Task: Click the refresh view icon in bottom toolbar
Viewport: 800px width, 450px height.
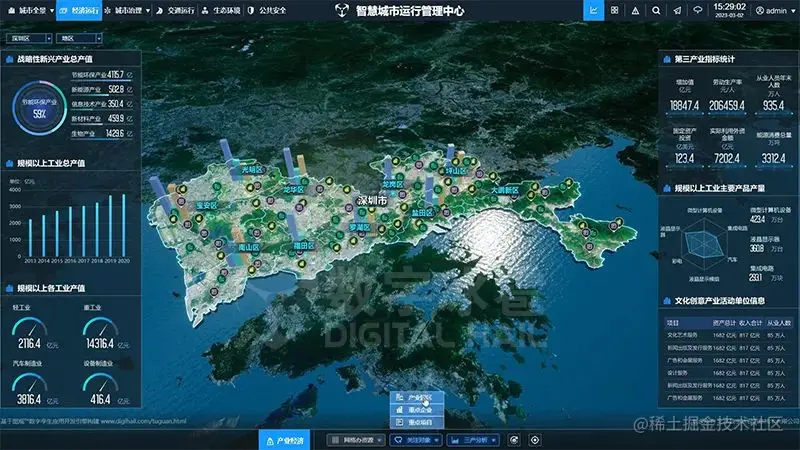Action: [514, 440]
